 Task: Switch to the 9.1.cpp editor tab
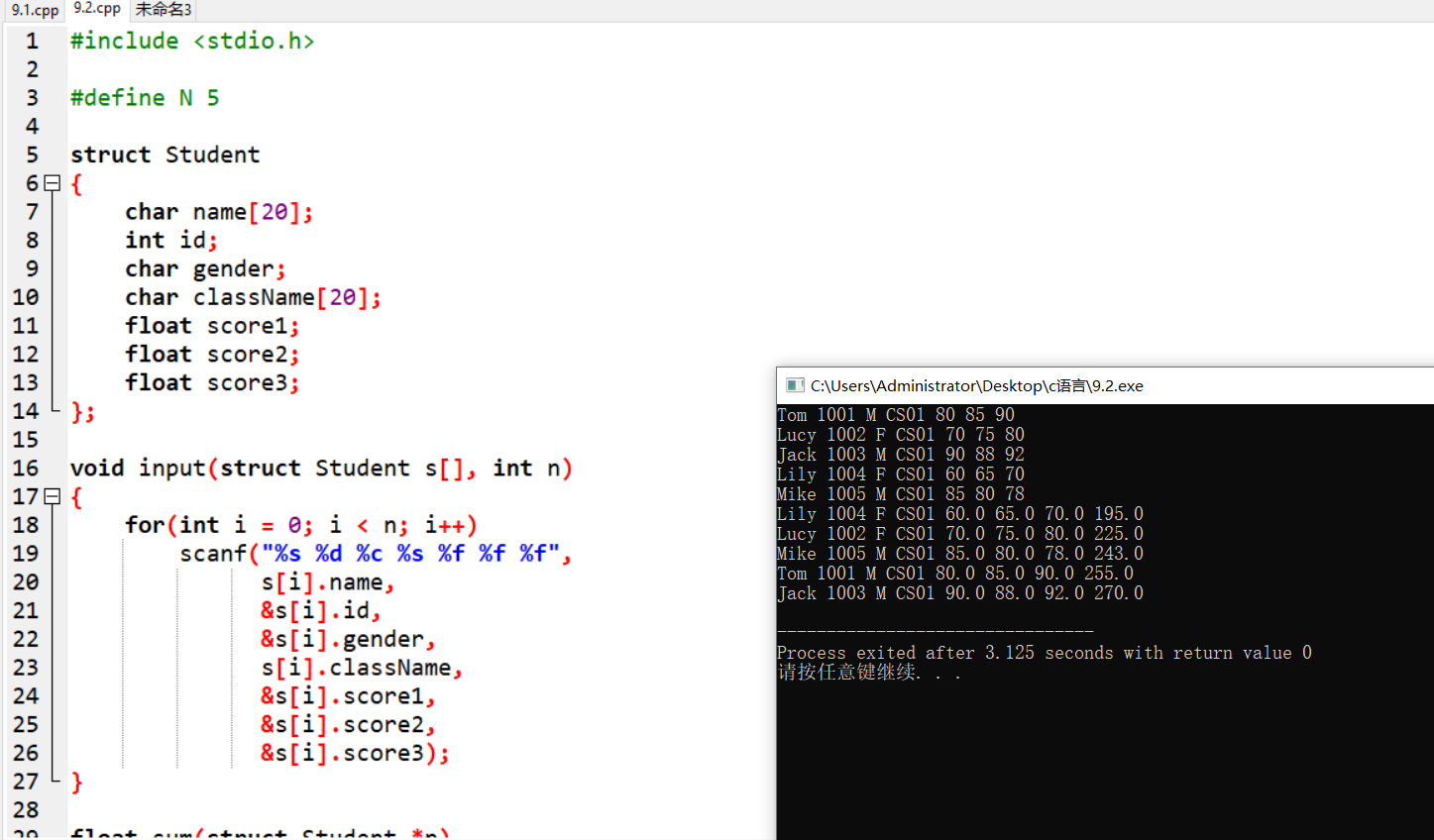point(35,10)
